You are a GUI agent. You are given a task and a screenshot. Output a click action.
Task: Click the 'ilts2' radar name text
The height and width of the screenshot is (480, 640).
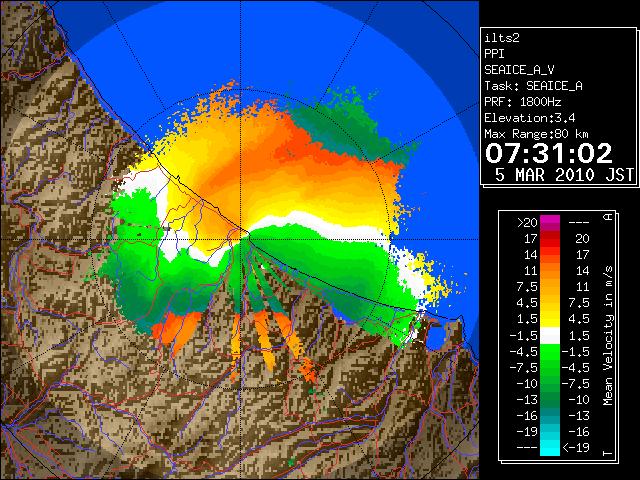point(502,38)
